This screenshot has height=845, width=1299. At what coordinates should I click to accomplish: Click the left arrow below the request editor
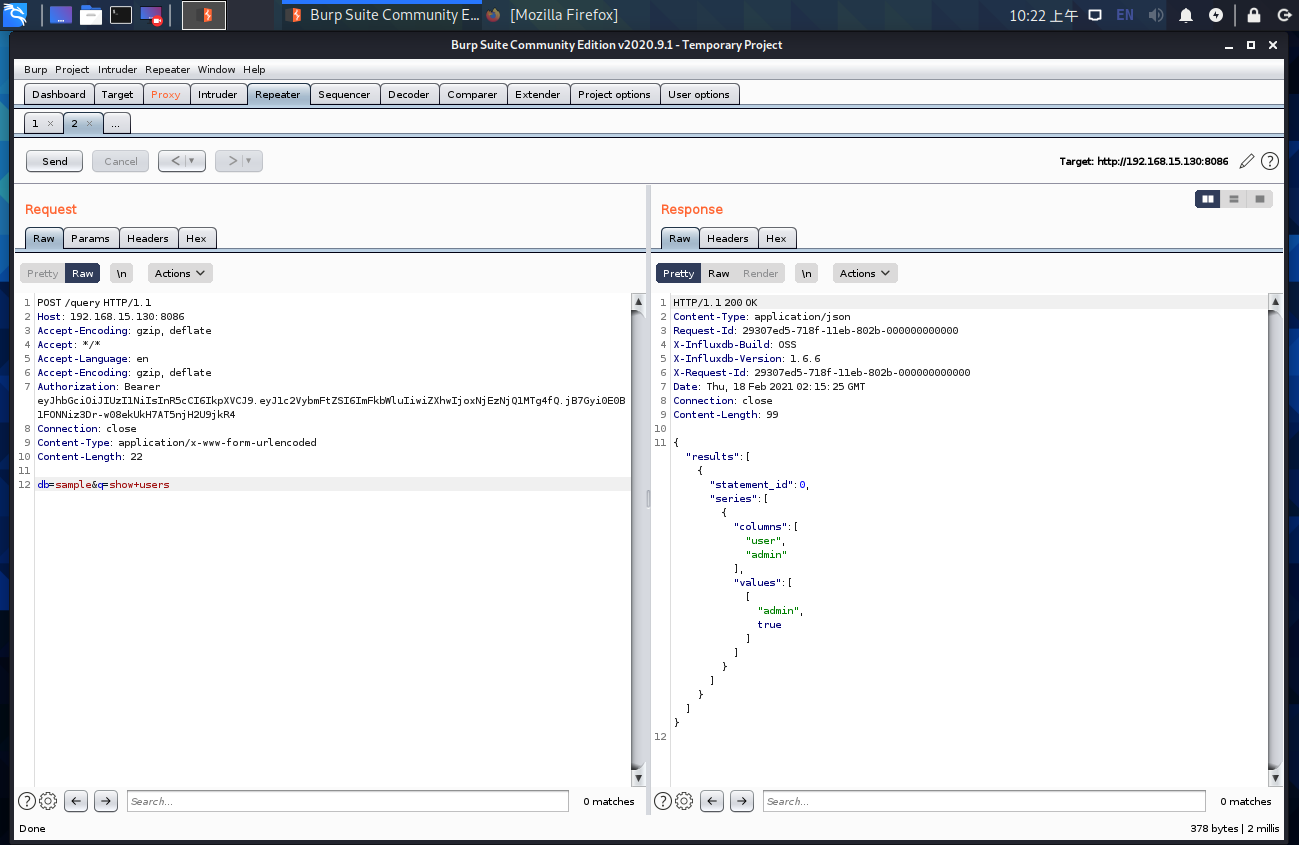pyautogui.click(x=75, y=801)
